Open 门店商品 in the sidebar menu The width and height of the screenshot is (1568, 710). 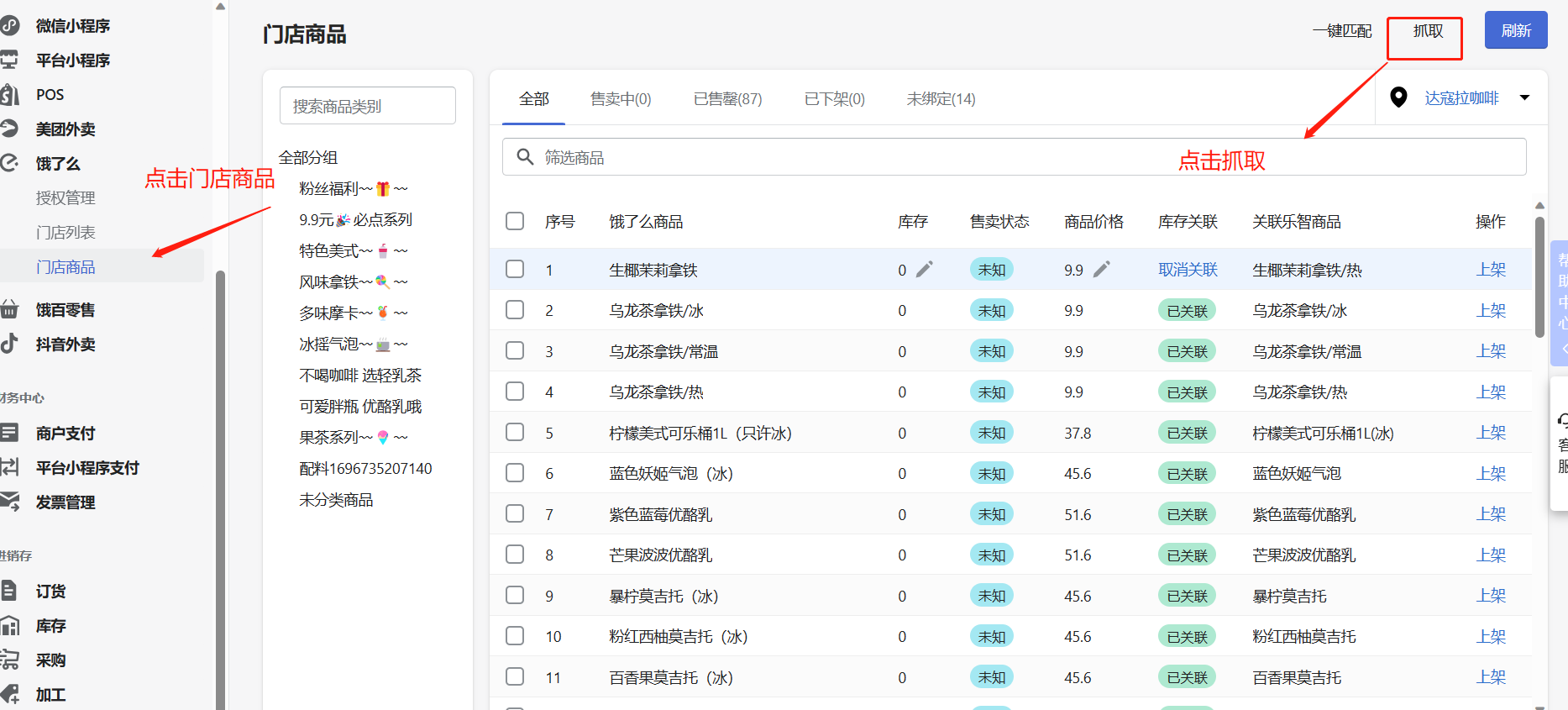(x=66, y=266)
